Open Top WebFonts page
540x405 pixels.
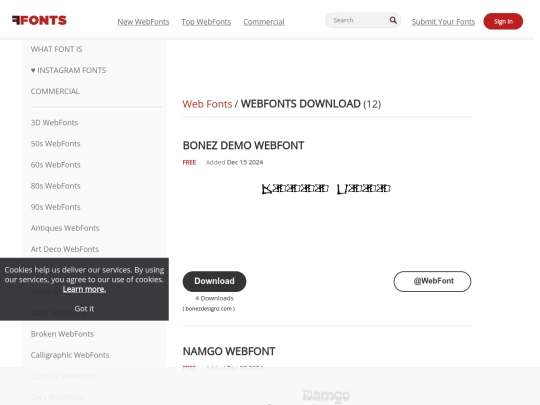[206, 22]
